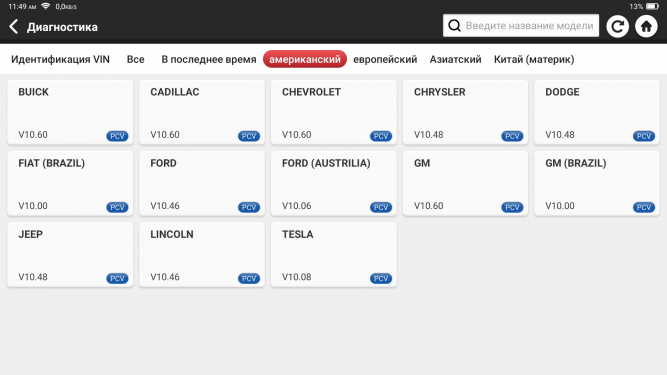Viewport: 667px width, 375px height.
Task: Open the Азиатский tab
Action: (x=455, y=59)
